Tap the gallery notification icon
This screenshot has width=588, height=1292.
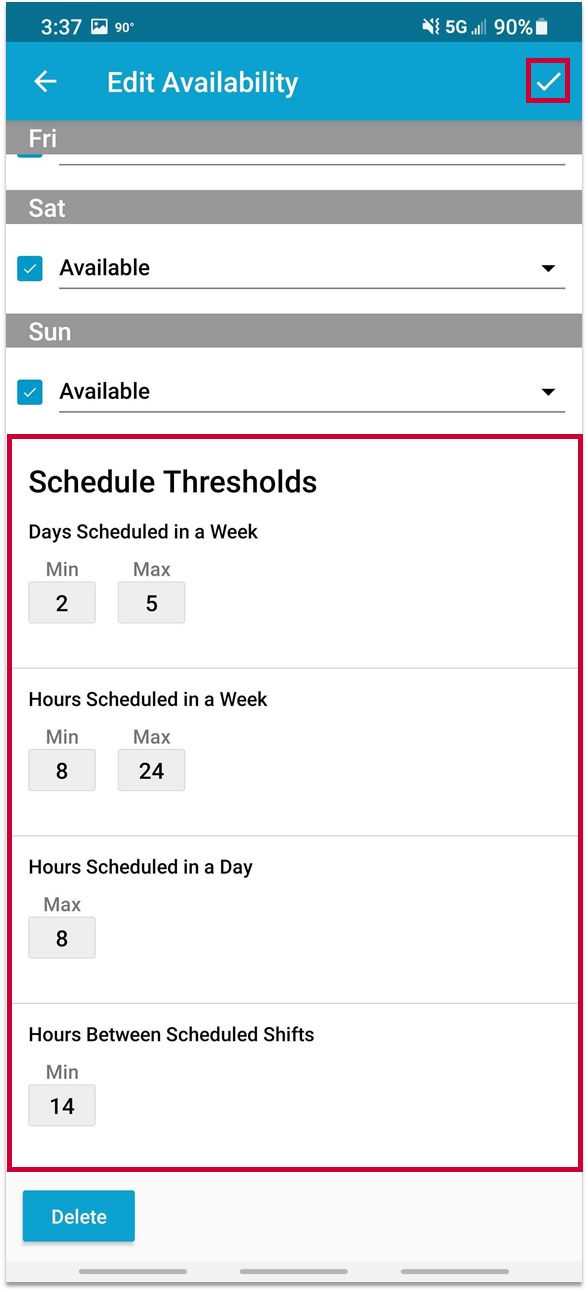coord(99,27)
